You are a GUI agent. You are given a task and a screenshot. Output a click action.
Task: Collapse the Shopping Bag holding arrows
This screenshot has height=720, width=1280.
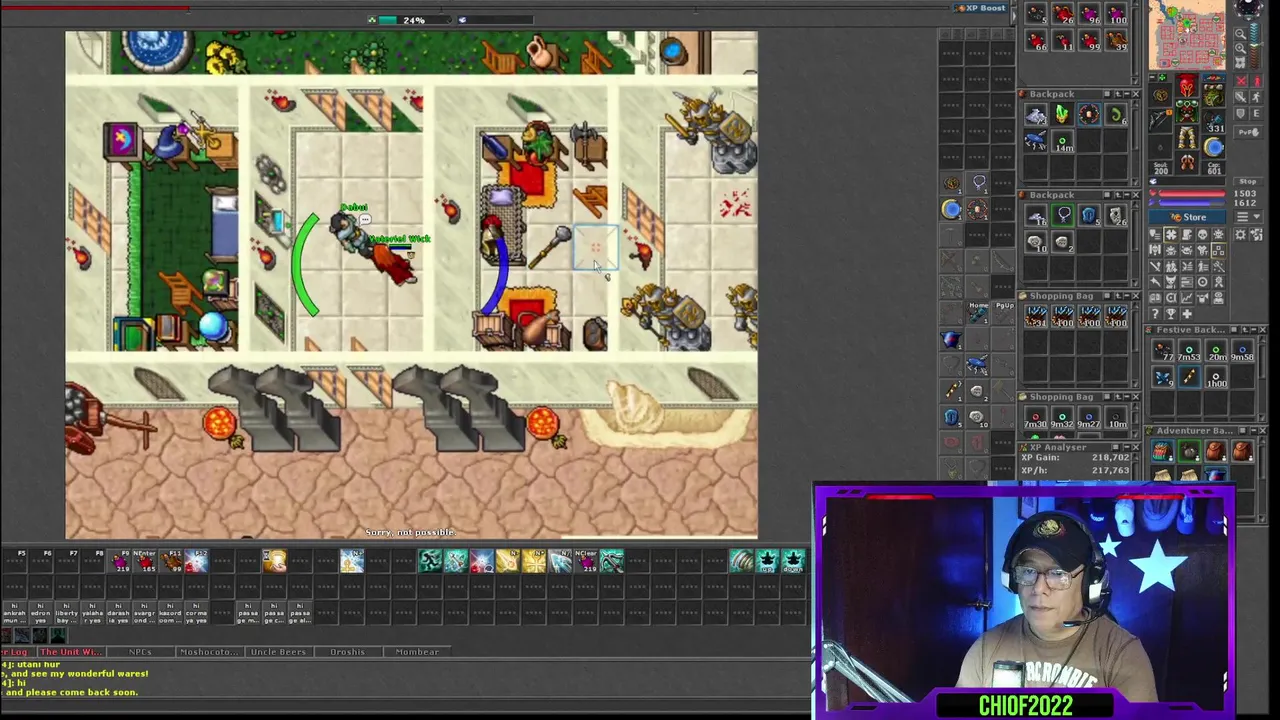[x=1126, y=296]
